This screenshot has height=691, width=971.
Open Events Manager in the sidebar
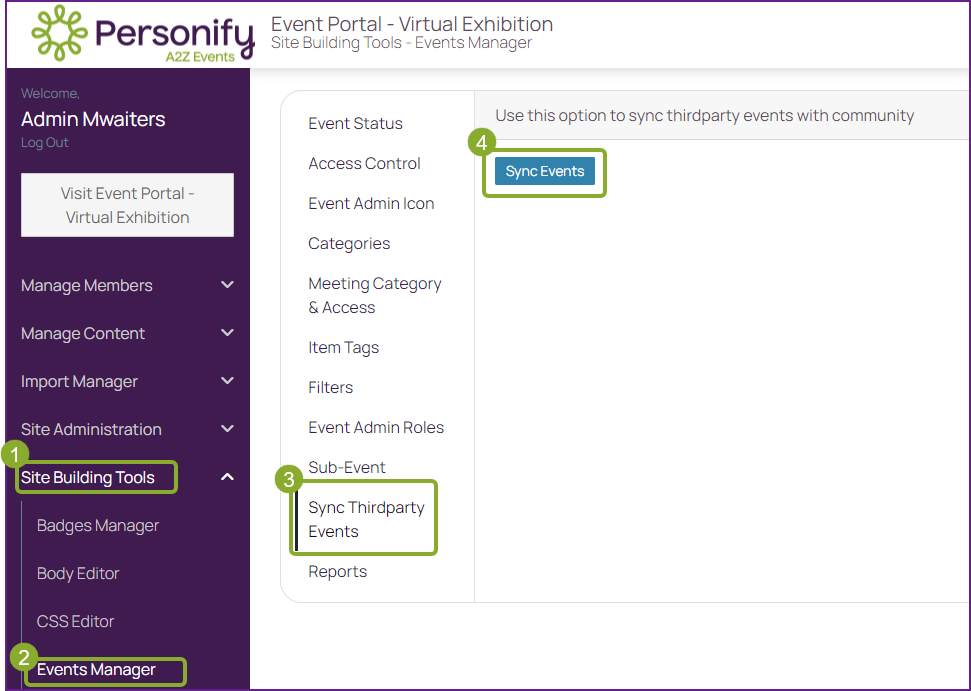(x=96, y=669)
